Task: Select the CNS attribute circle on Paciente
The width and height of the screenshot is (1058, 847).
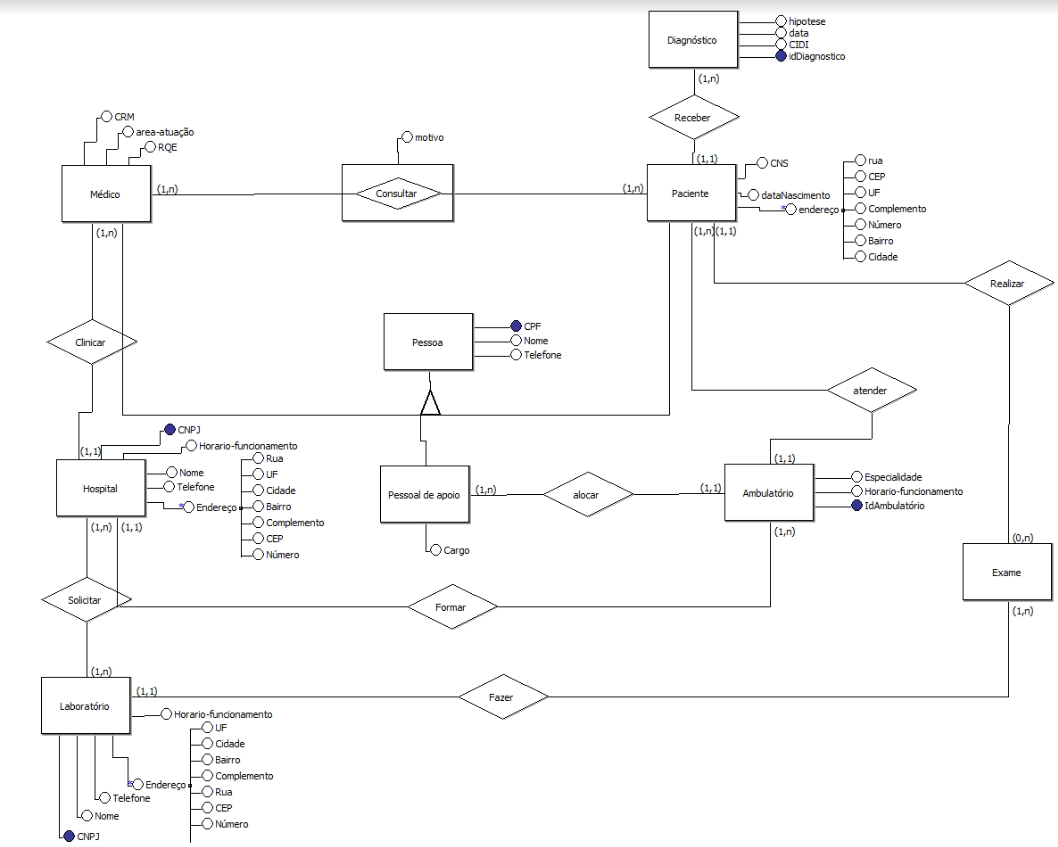Action: (764, 161)
